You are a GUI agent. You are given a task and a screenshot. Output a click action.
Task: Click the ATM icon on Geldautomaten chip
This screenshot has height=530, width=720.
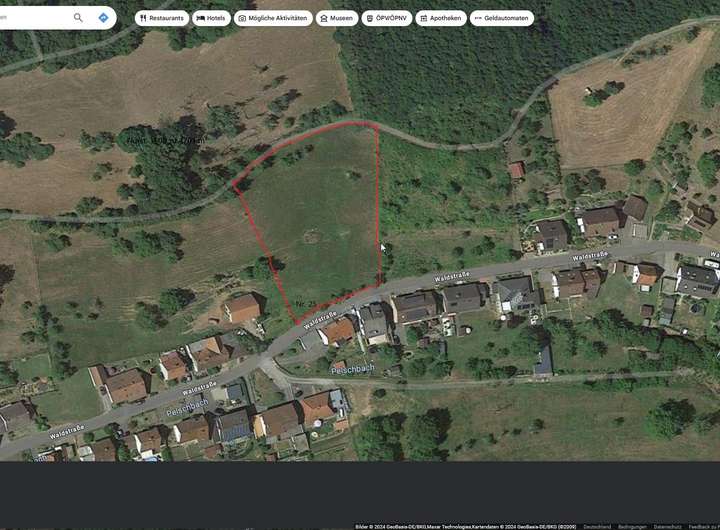(x=478, y=18)
